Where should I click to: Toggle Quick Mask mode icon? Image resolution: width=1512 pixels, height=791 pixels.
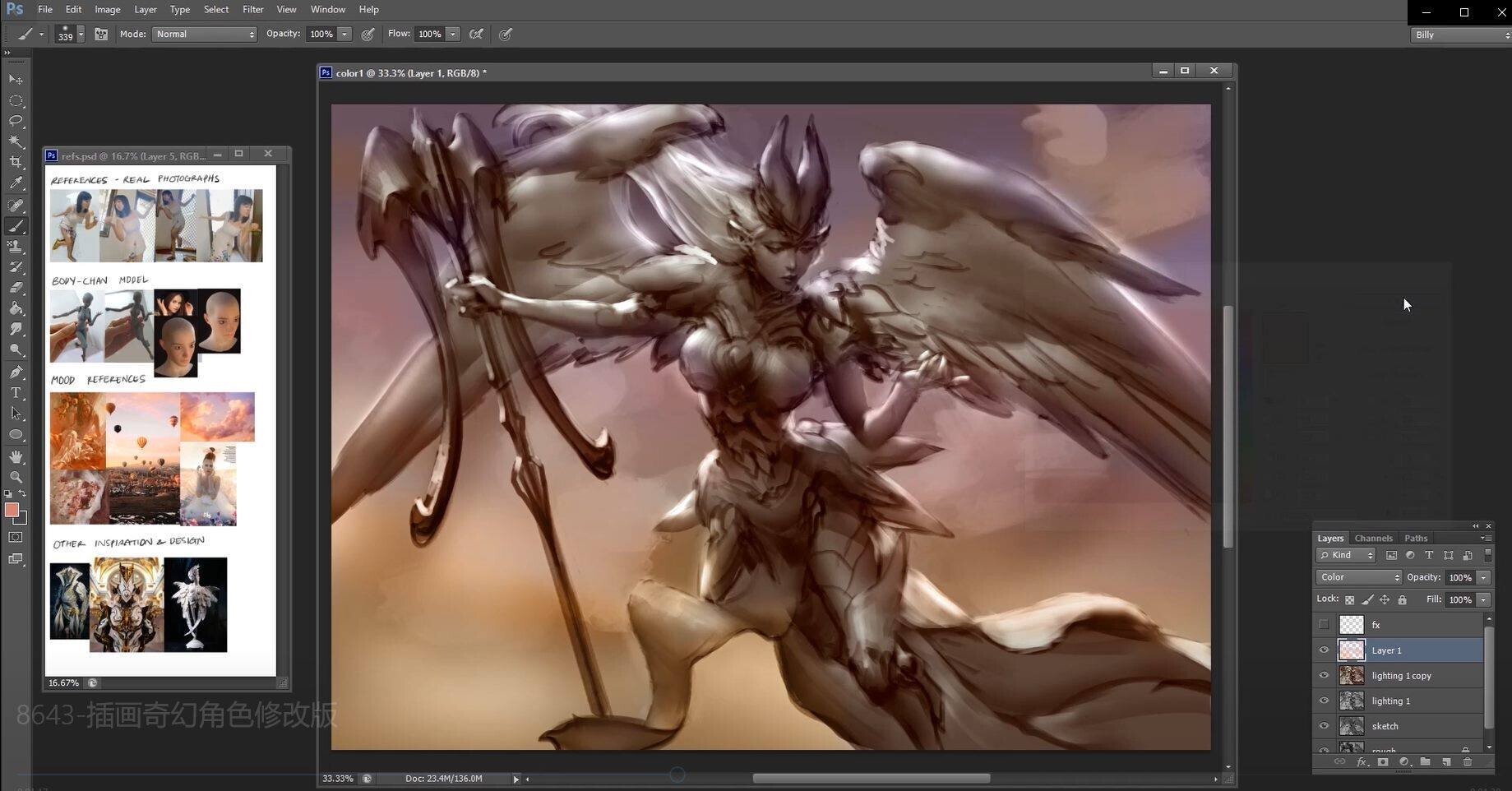(x=16, y=537)
